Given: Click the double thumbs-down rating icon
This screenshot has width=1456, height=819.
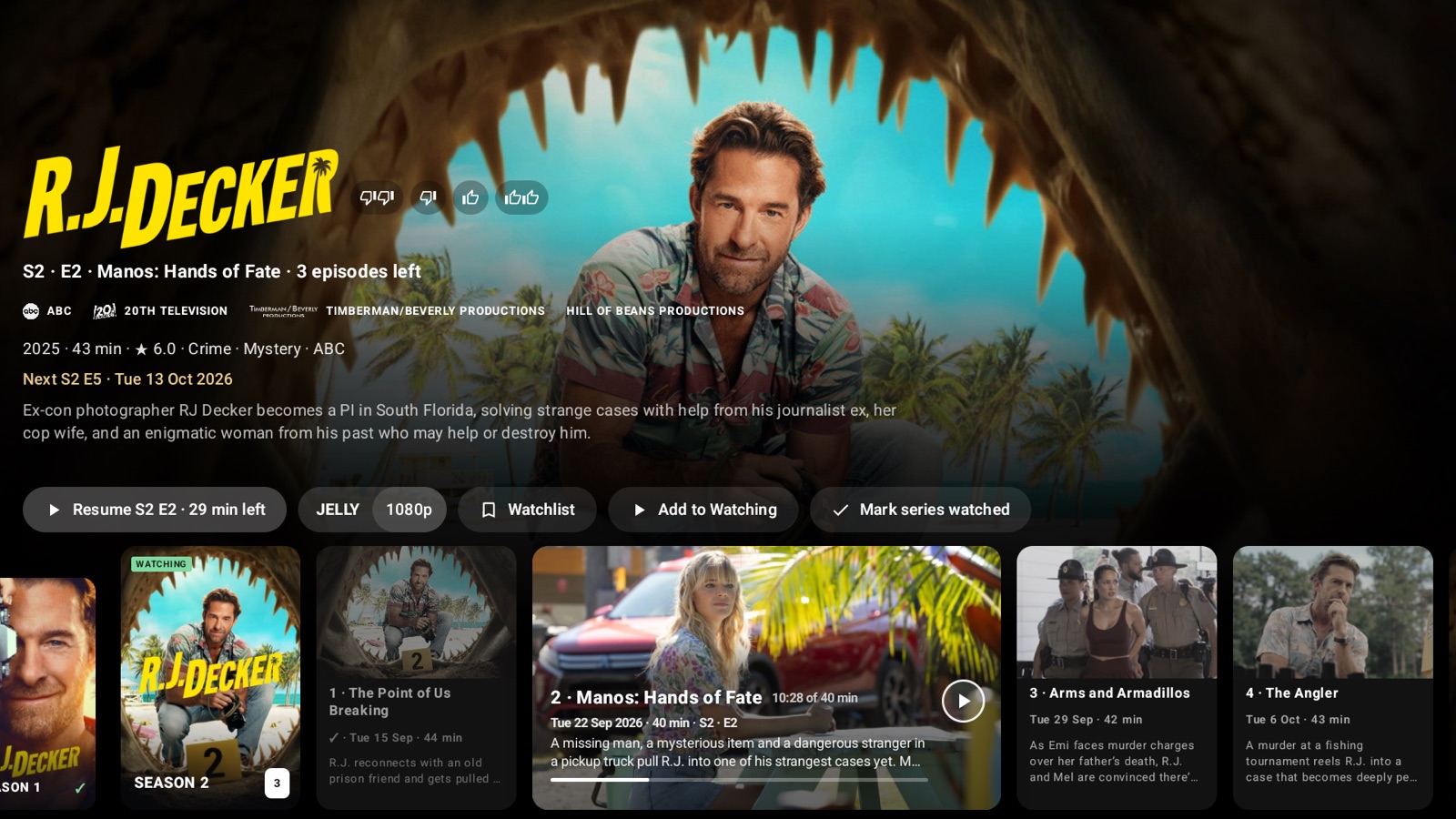Looking at the screenshot, I should [377, 197].
